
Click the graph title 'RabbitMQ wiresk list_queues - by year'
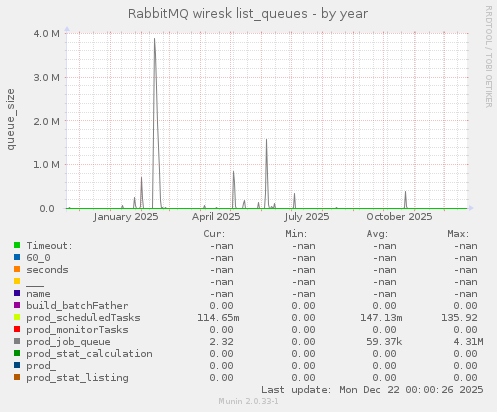pos(248,14)
